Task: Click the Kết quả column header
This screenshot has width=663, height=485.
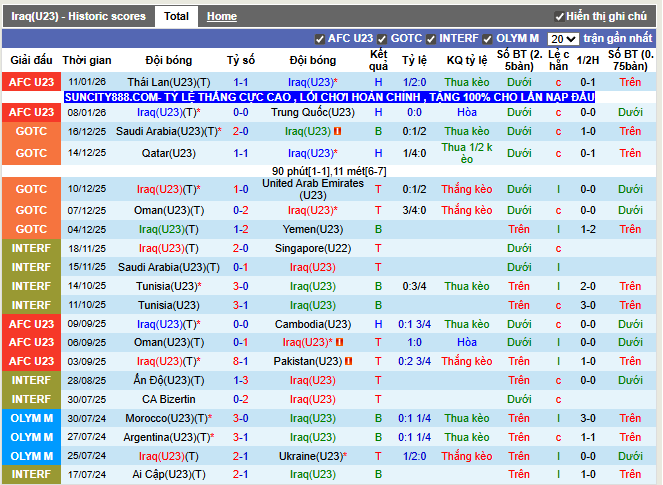Action: [x=378, y=60]
